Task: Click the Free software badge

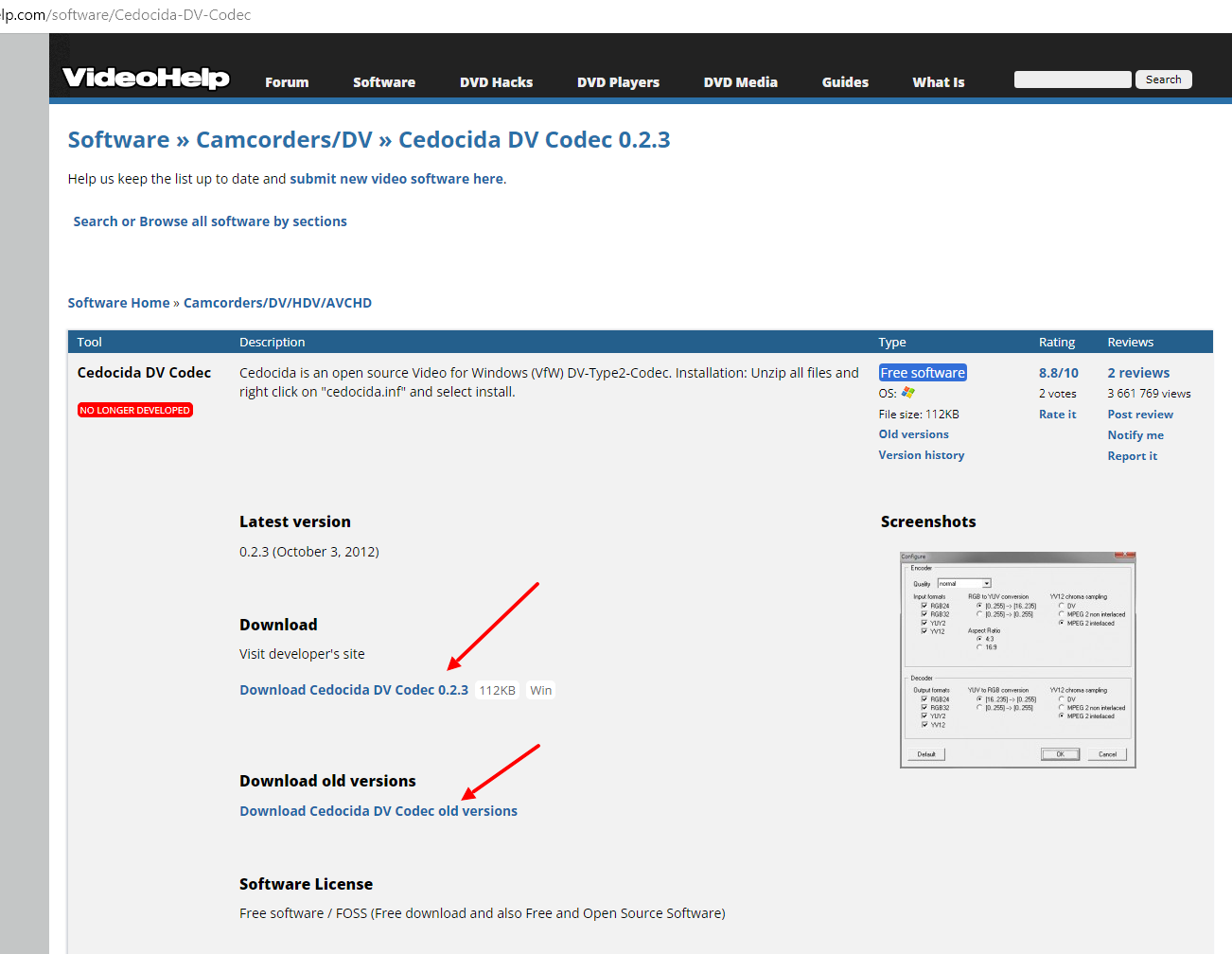Action: (x=923, y=373)
